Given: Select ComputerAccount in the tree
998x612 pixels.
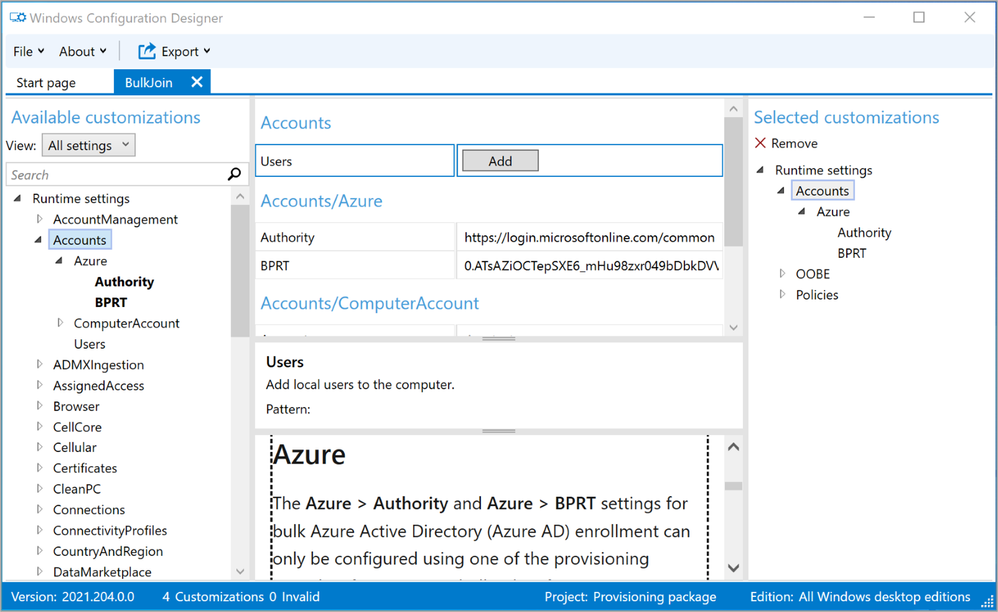Looking at the screenshot, I should 127,323.
